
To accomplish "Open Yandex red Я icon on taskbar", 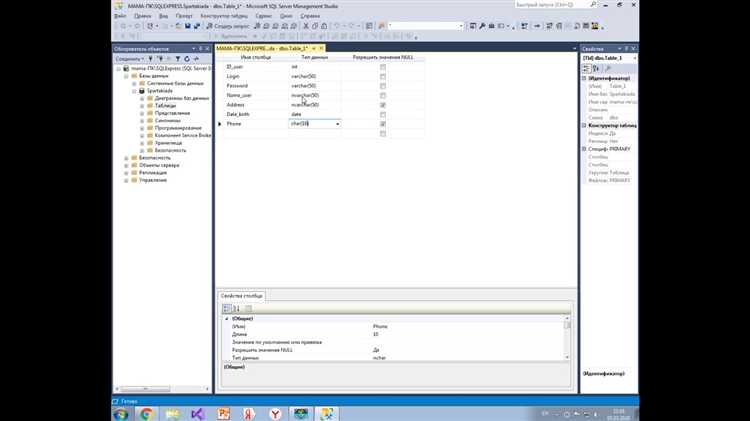I will pyautogui.click(x=249, y=414).
